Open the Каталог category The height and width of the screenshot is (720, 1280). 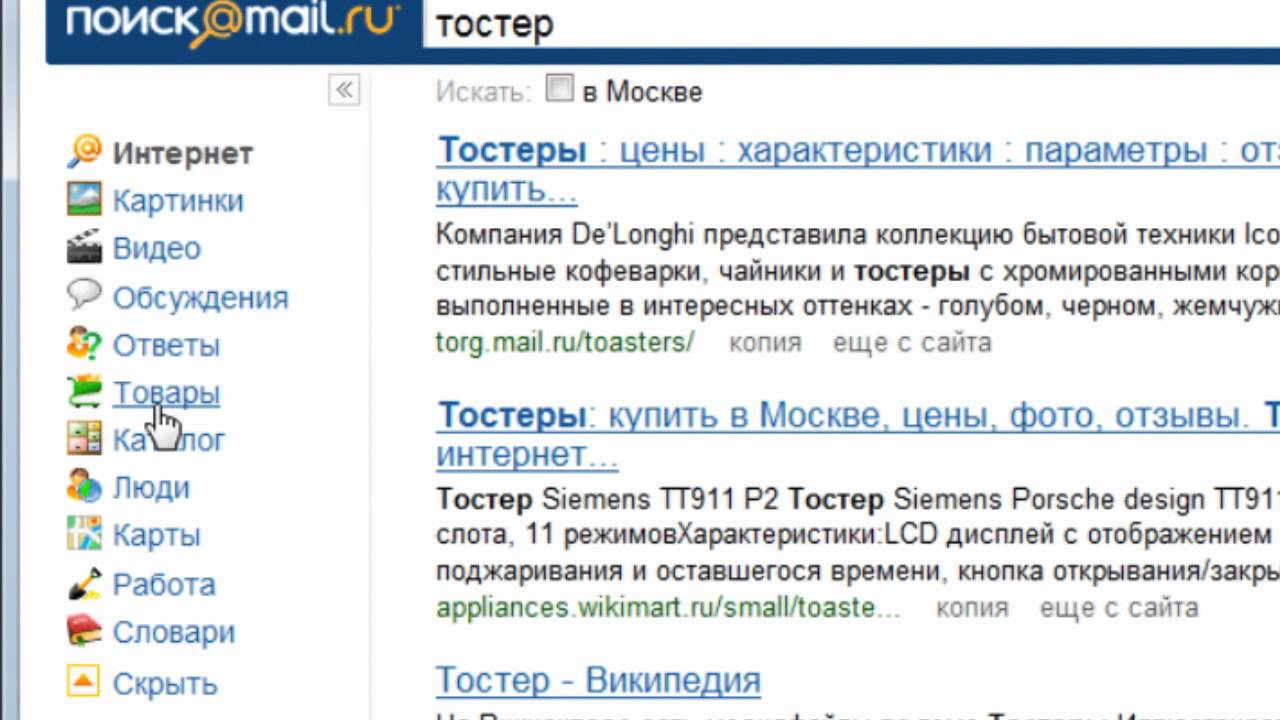pyautogui.click(x=169, y=439)
